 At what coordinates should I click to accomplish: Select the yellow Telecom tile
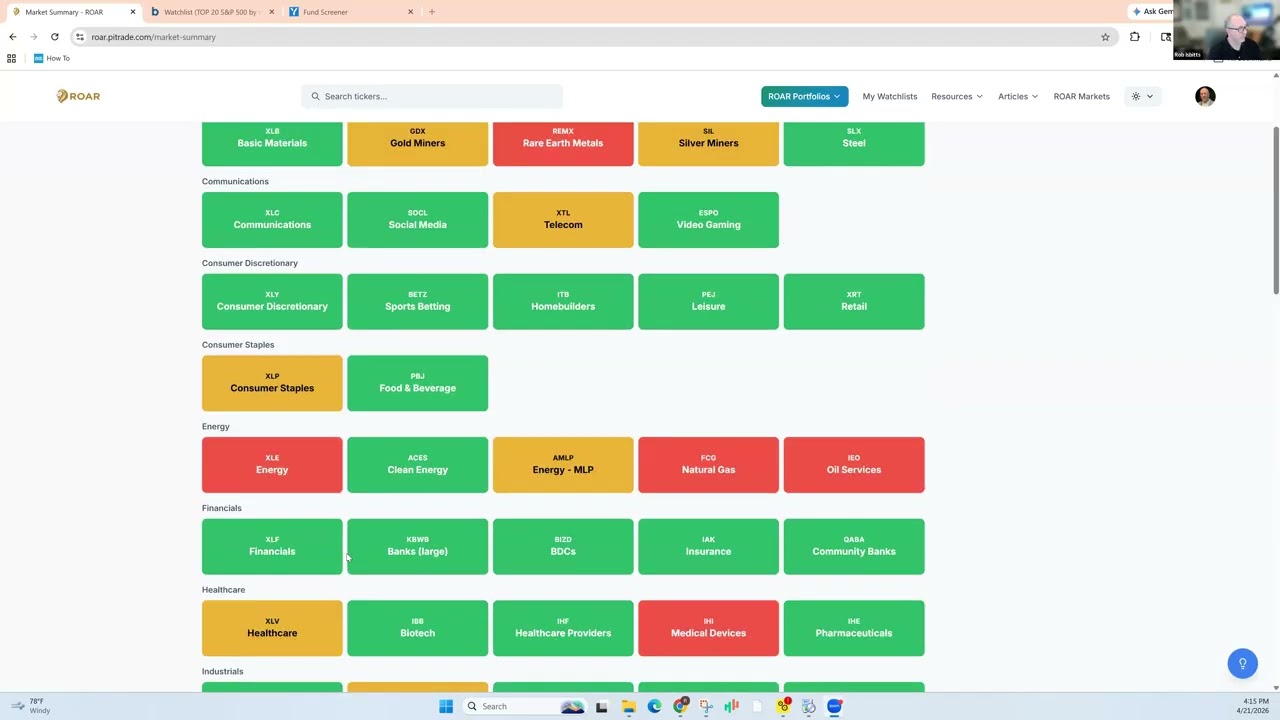coord(563,220)
